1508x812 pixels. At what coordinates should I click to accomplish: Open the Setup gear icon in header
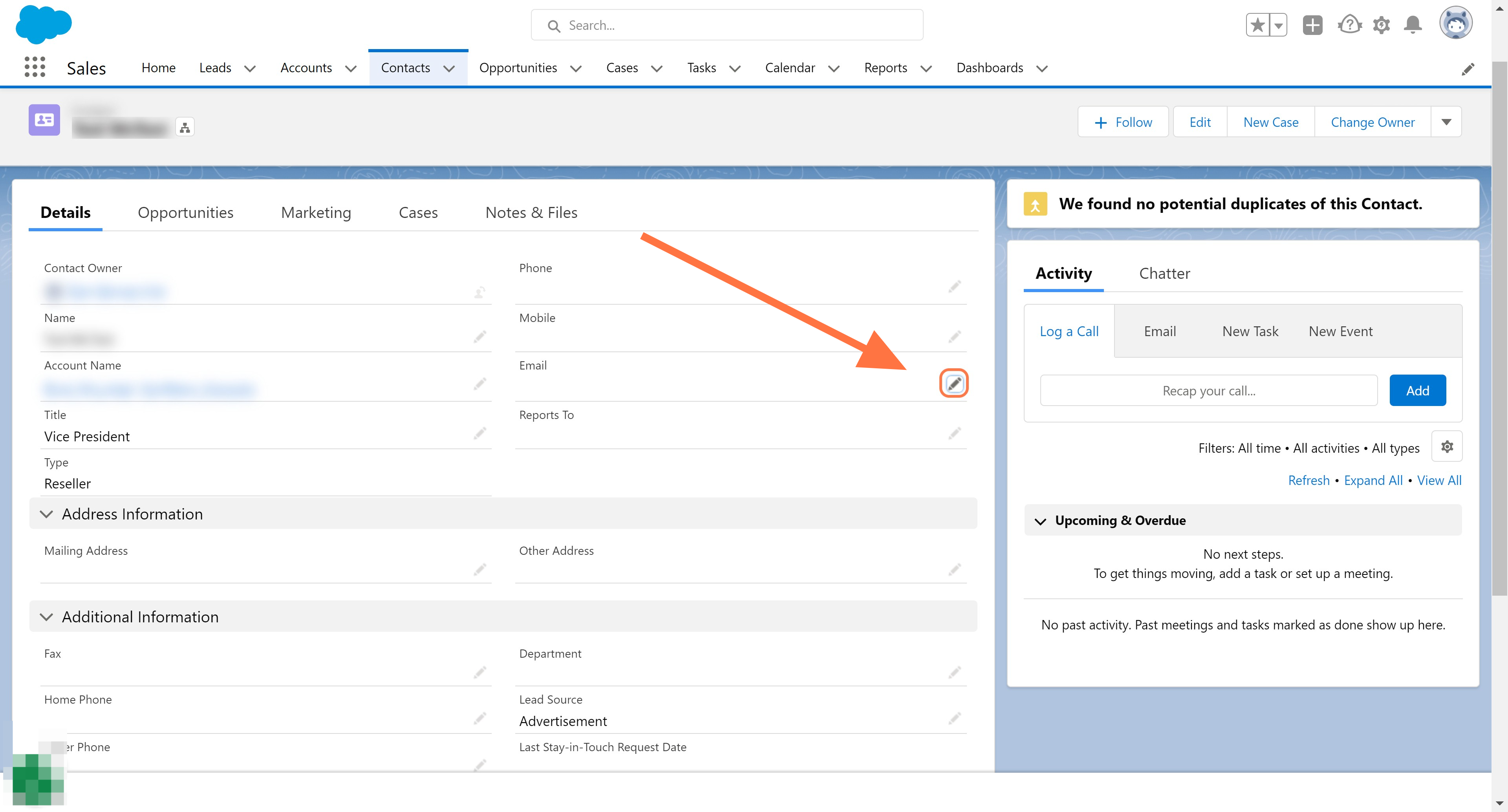(x=1382, y=25)
